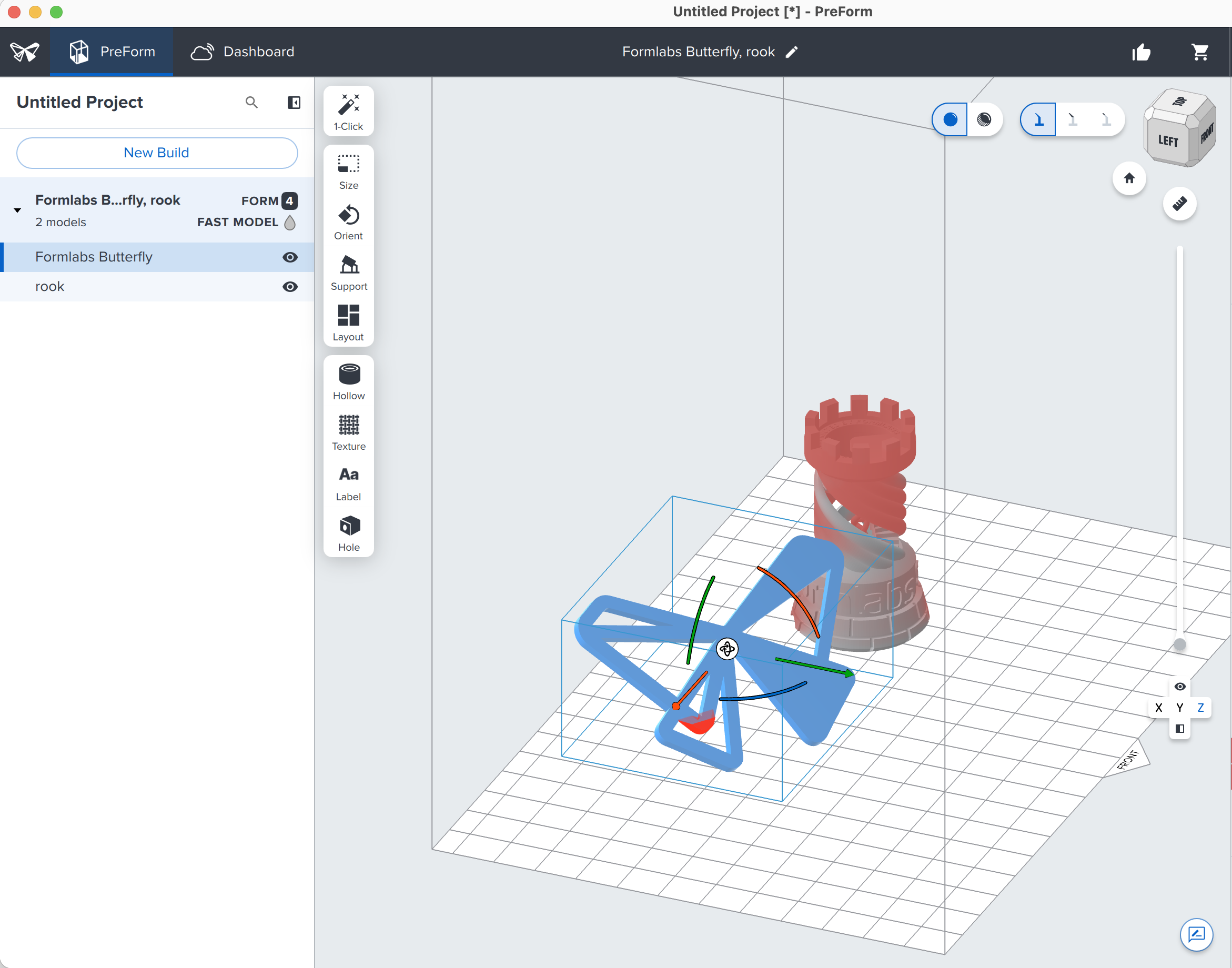The image size is (1232, 968).
Task: Click the New Build button
Action: pos(157,153)
